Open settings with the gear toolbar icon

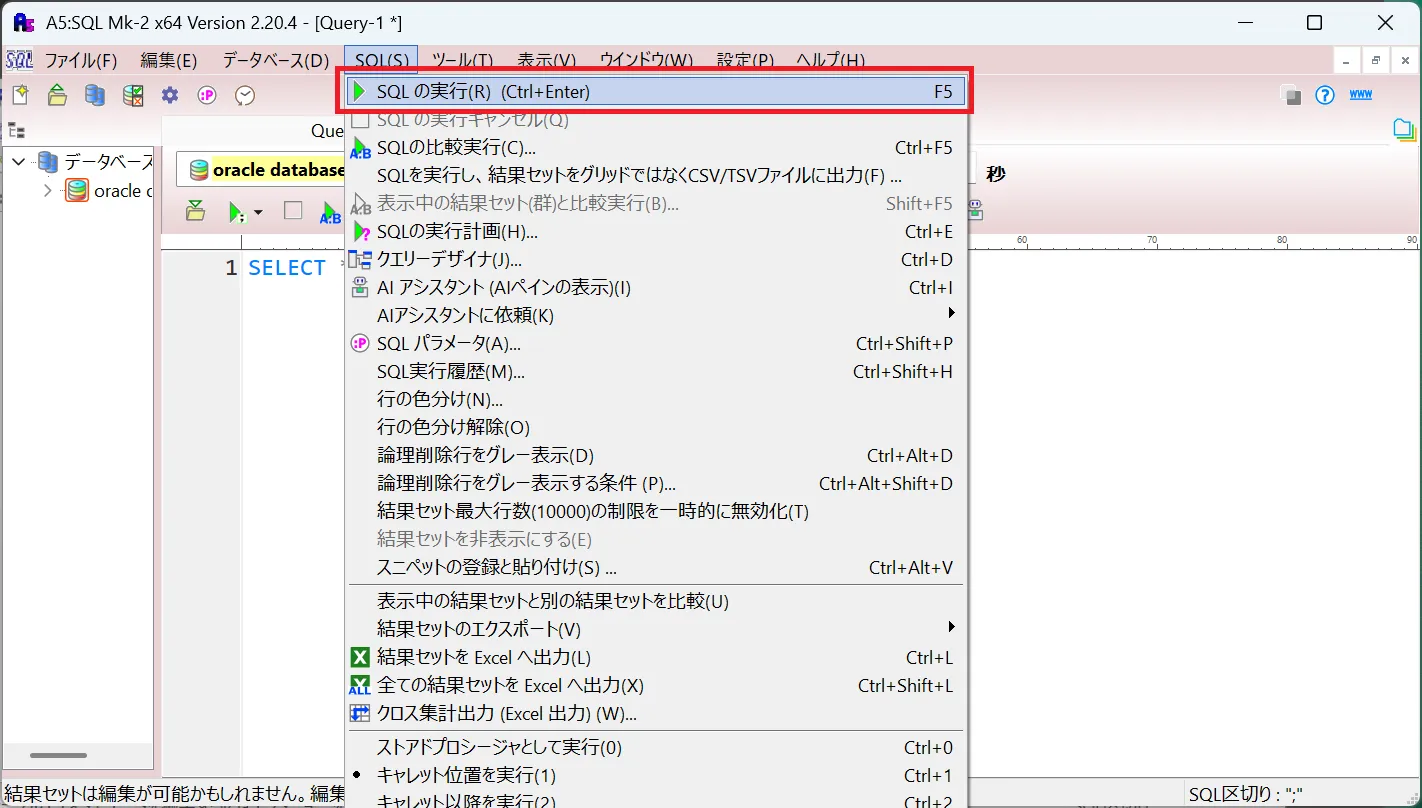170,95
